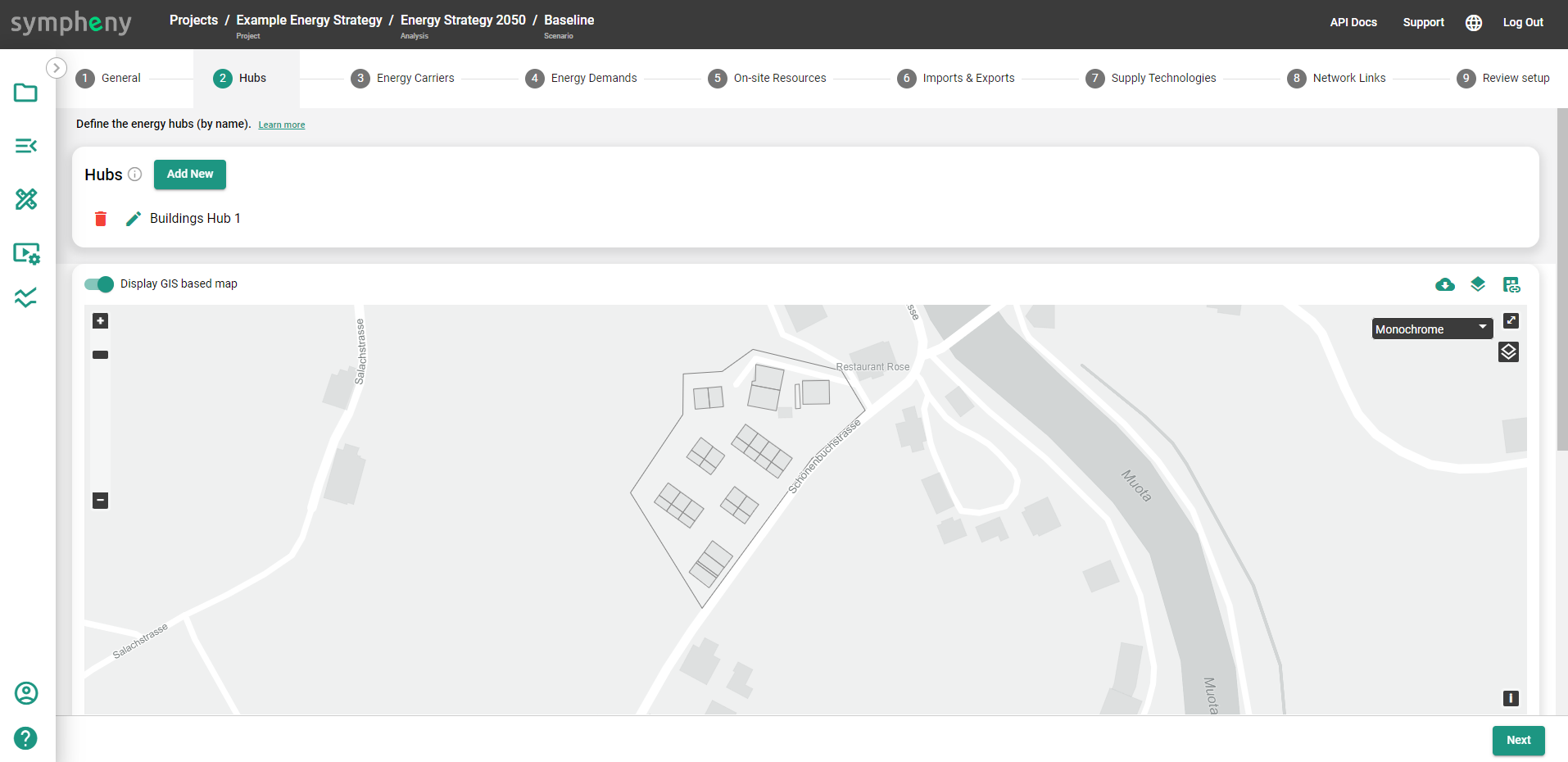
Task: Toggle Display GIS based map switch
Action: click(99, 284)
